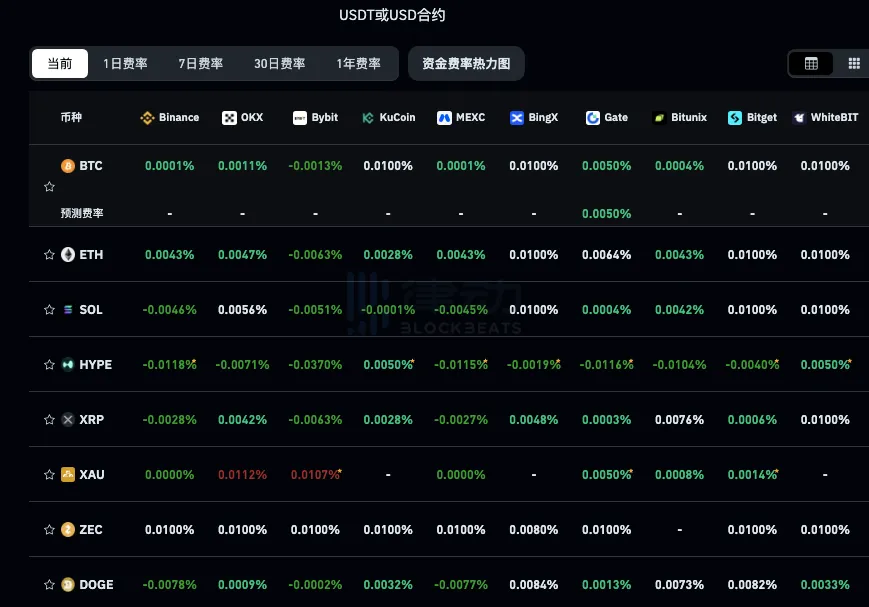Click the Bitunix exchange logo icon

659,118
